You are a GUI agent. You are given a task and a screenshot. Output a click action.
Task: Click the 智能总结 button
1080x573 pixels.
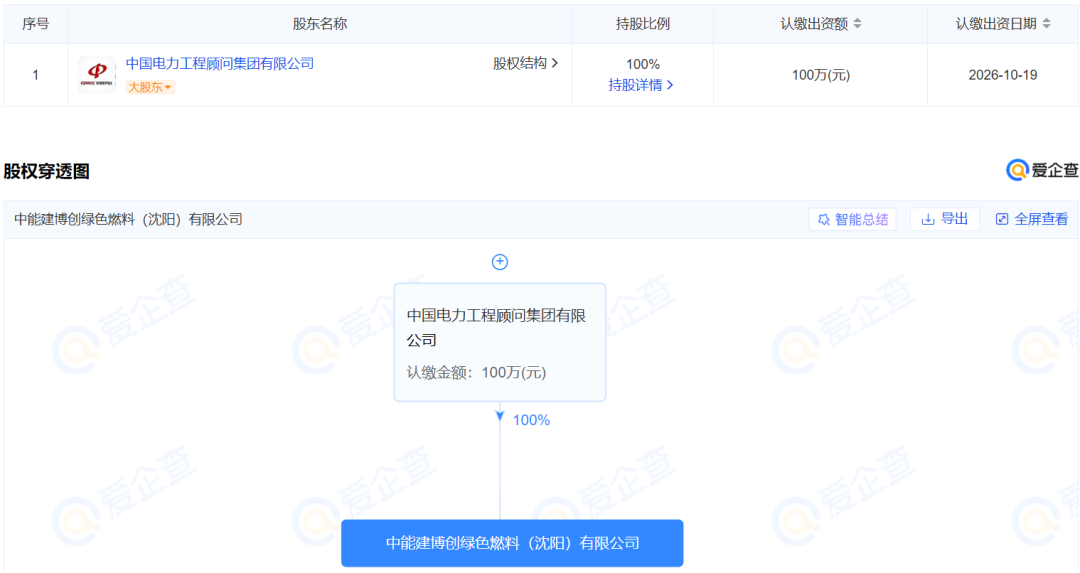[x=852, y=219]
